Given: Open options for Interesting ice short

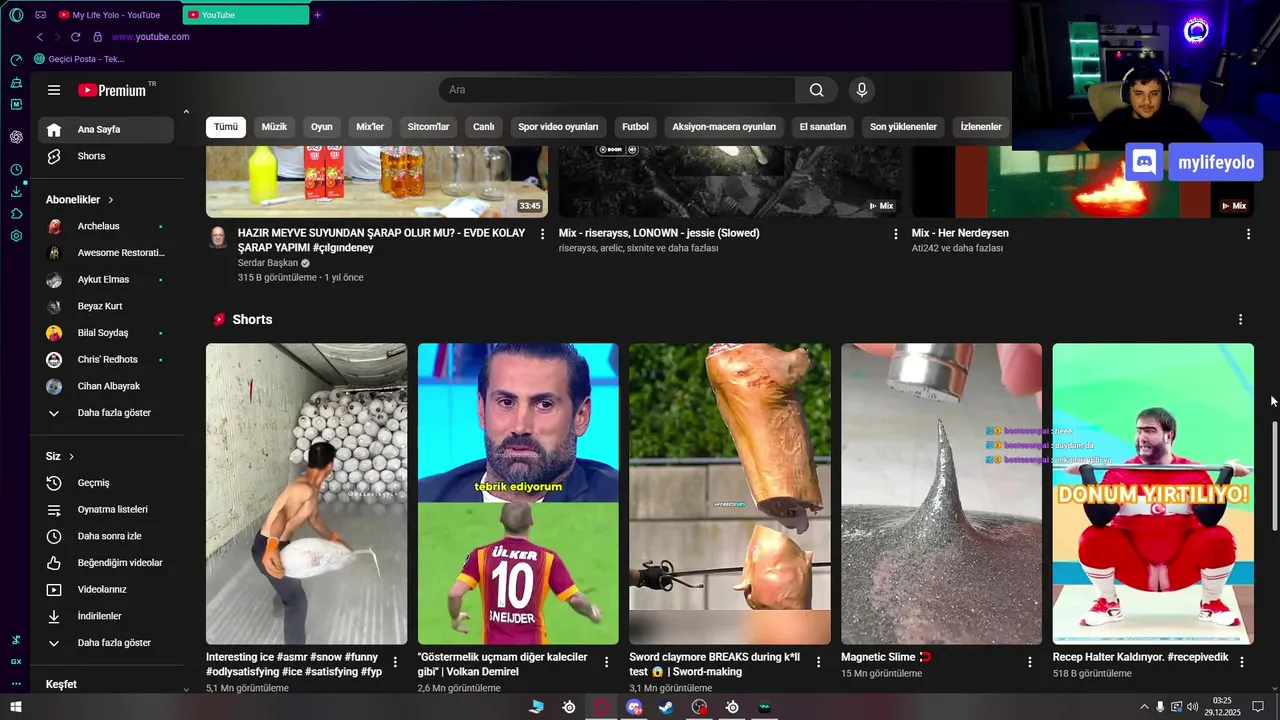Looking at the screenshot, I should tap(395, 661).
